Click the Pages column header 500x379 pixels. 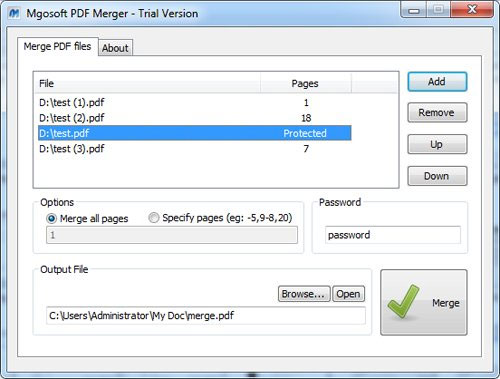coord(306,83)
